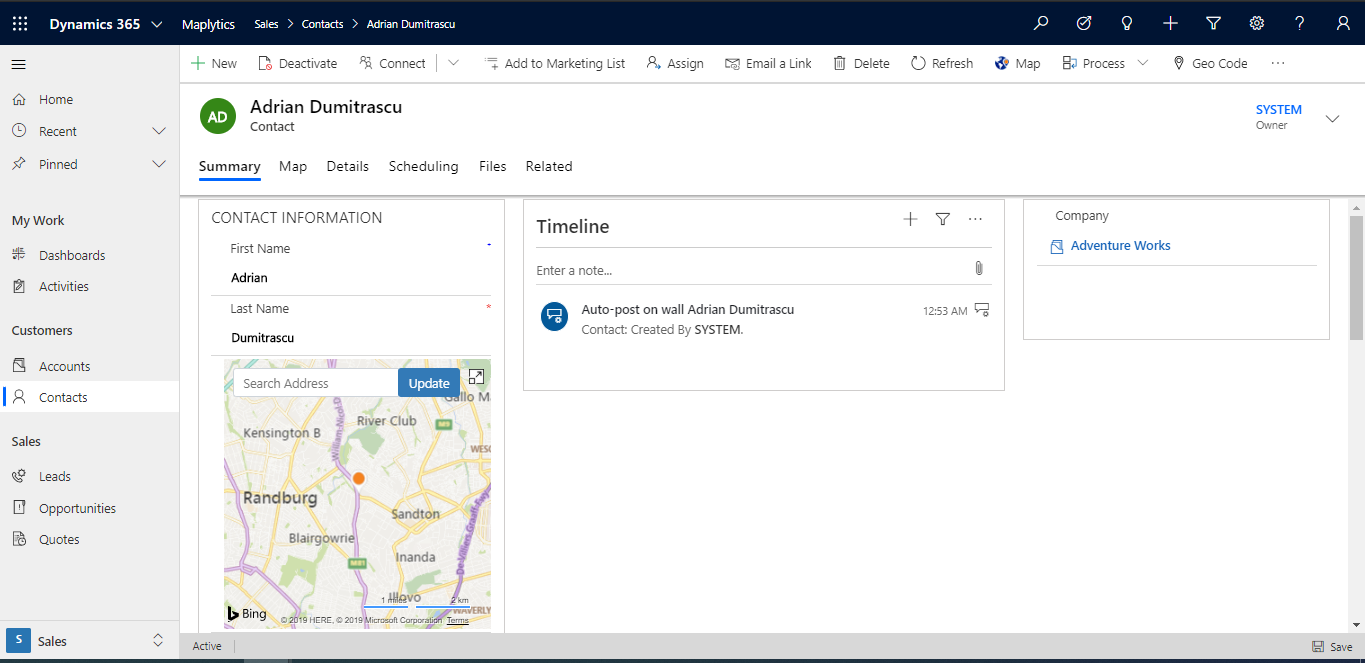Click Connect in the command bar
Viewport: 1365px width, 663px height.
pos(392,63)
